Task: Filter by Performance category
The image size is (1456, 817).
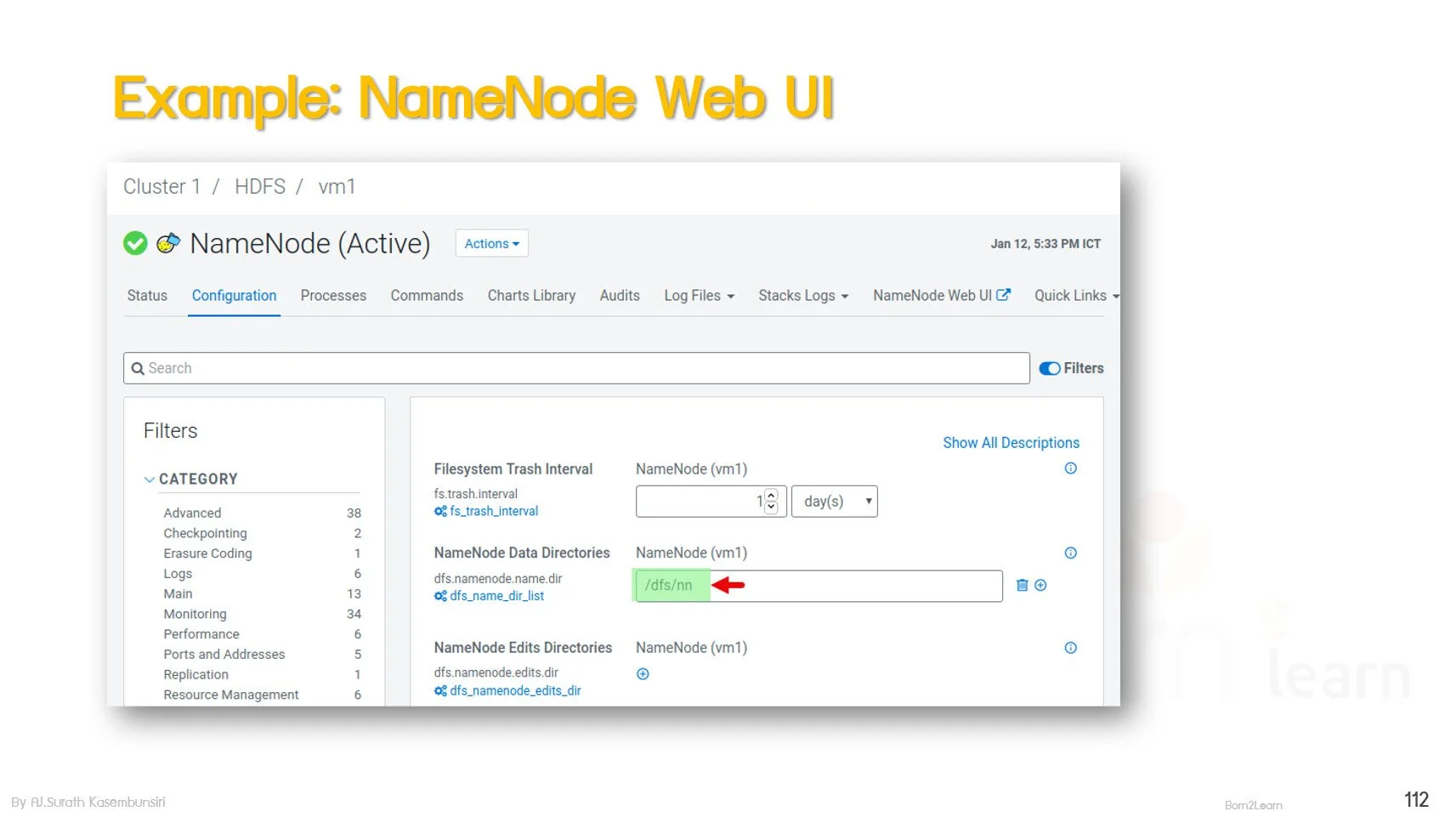Action: point(201,634)
